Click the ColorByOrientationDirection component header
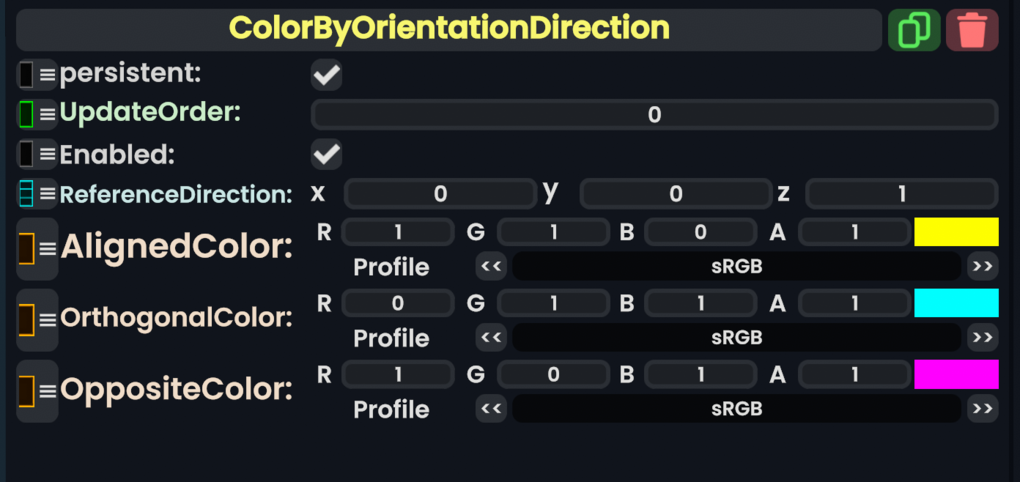Viewport: 1020px width, 482px height. point(449,29)
